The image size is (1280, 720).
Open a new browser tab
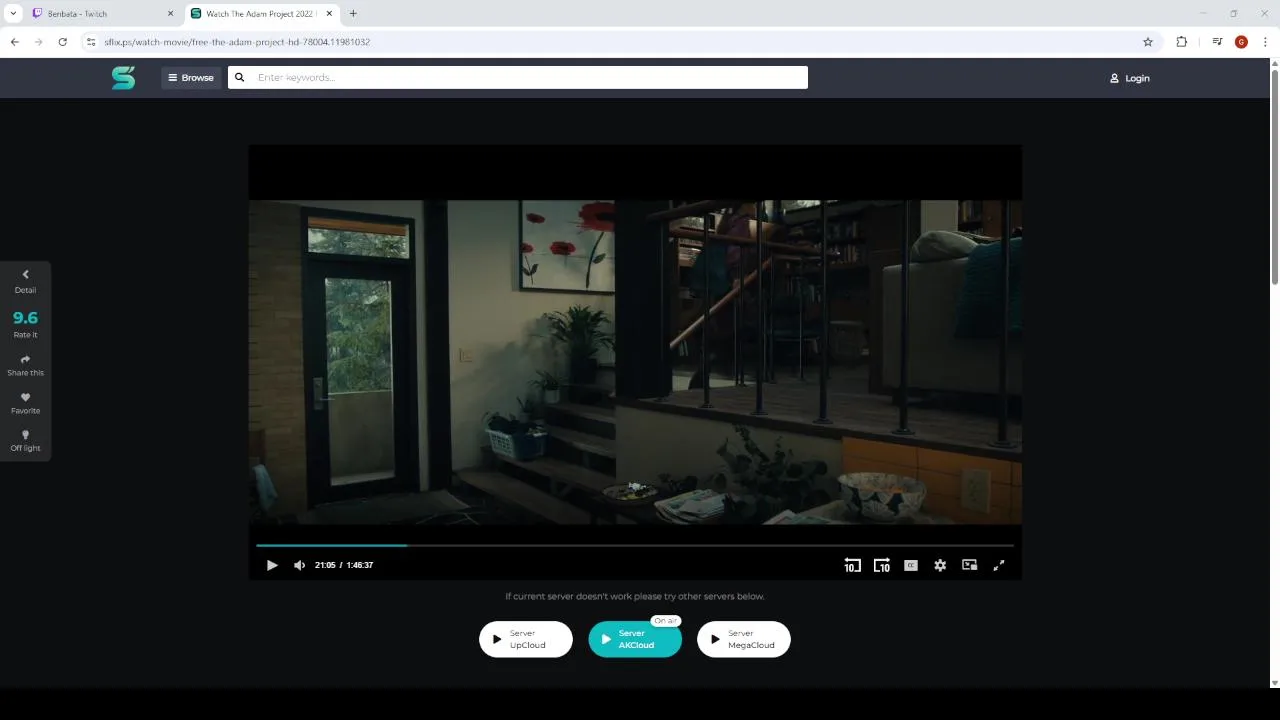click(353, 14)
